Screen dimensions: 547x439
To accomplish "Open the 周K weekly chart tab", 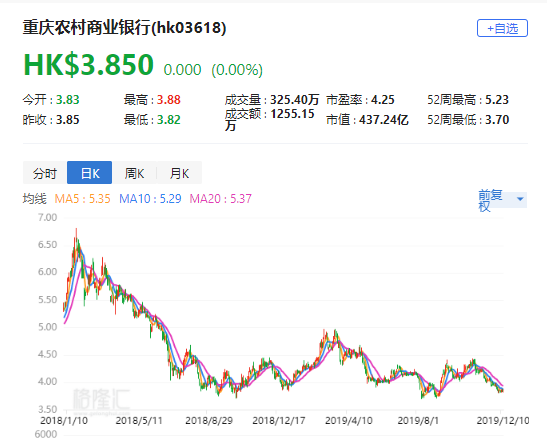I will tap(134, 173).
